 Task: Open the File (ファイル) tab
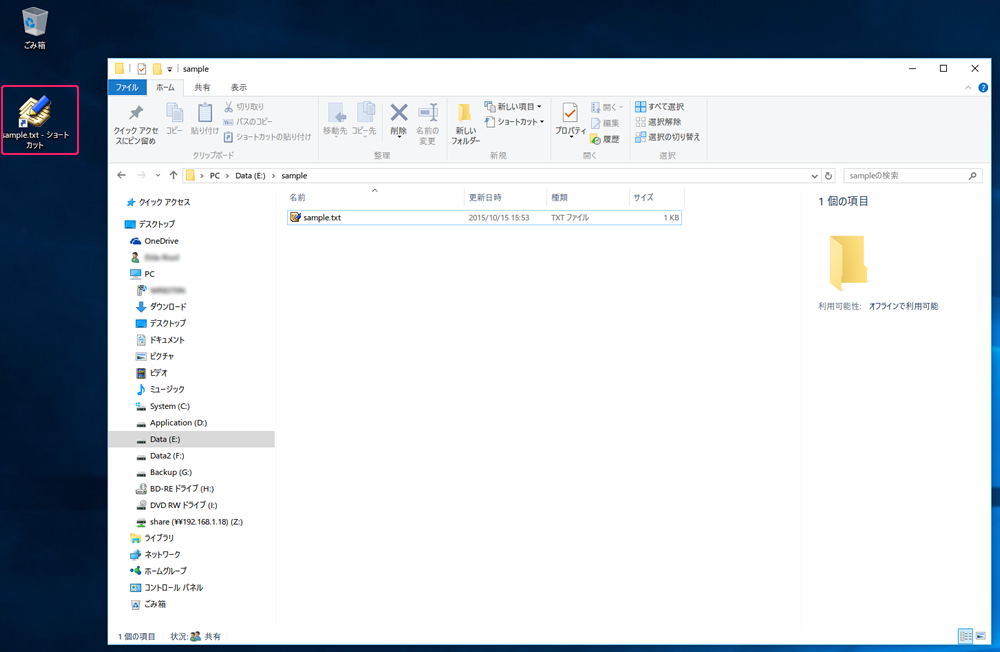click(127, 87)
